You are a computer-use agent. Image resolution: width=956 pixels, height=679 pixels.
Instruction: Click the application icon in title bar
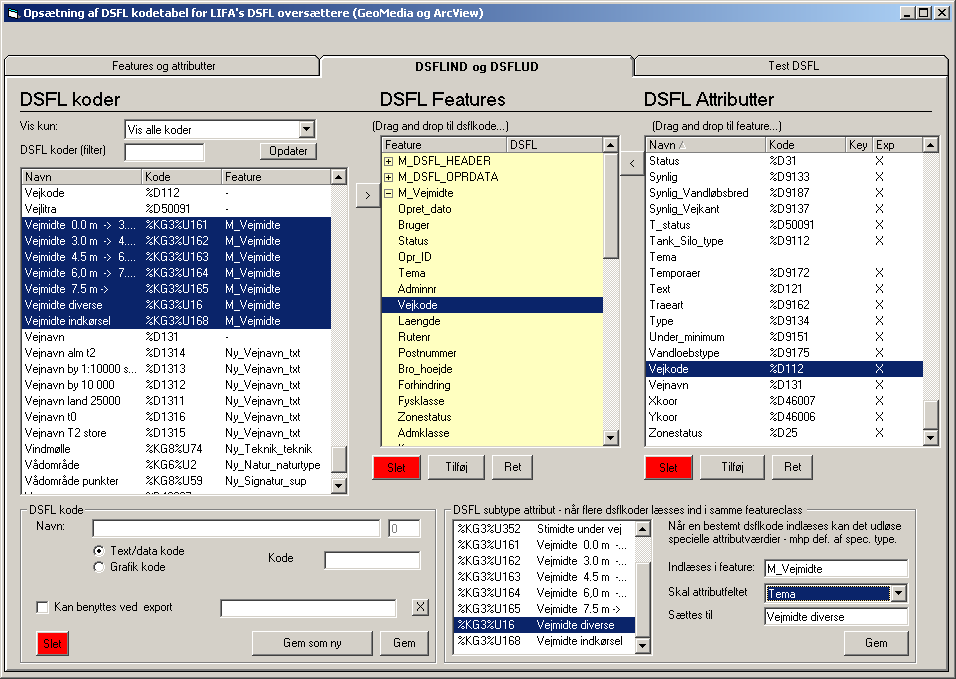coord(14,12)
